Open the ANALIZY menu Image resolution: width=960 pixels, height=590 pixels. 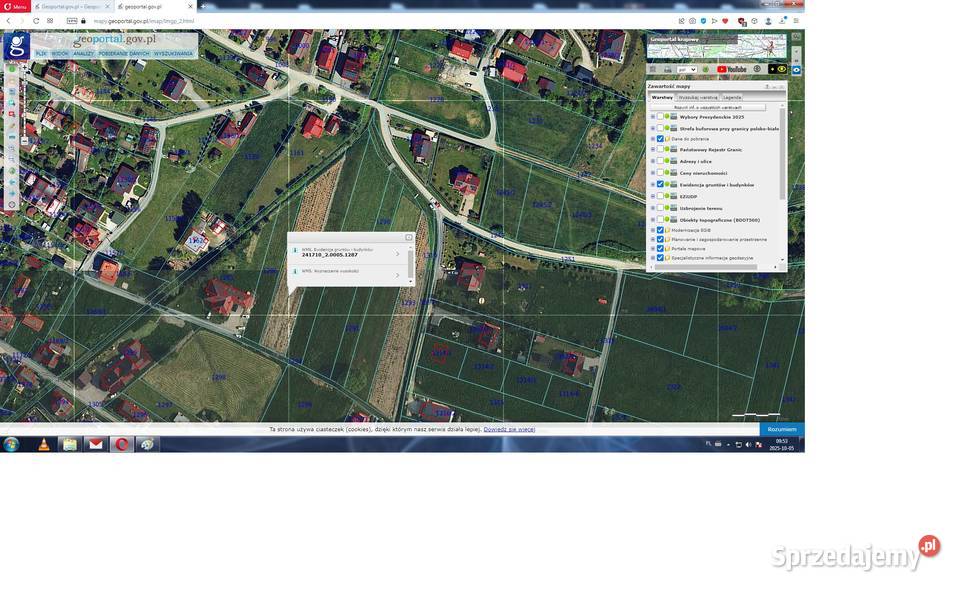[83, 53]
